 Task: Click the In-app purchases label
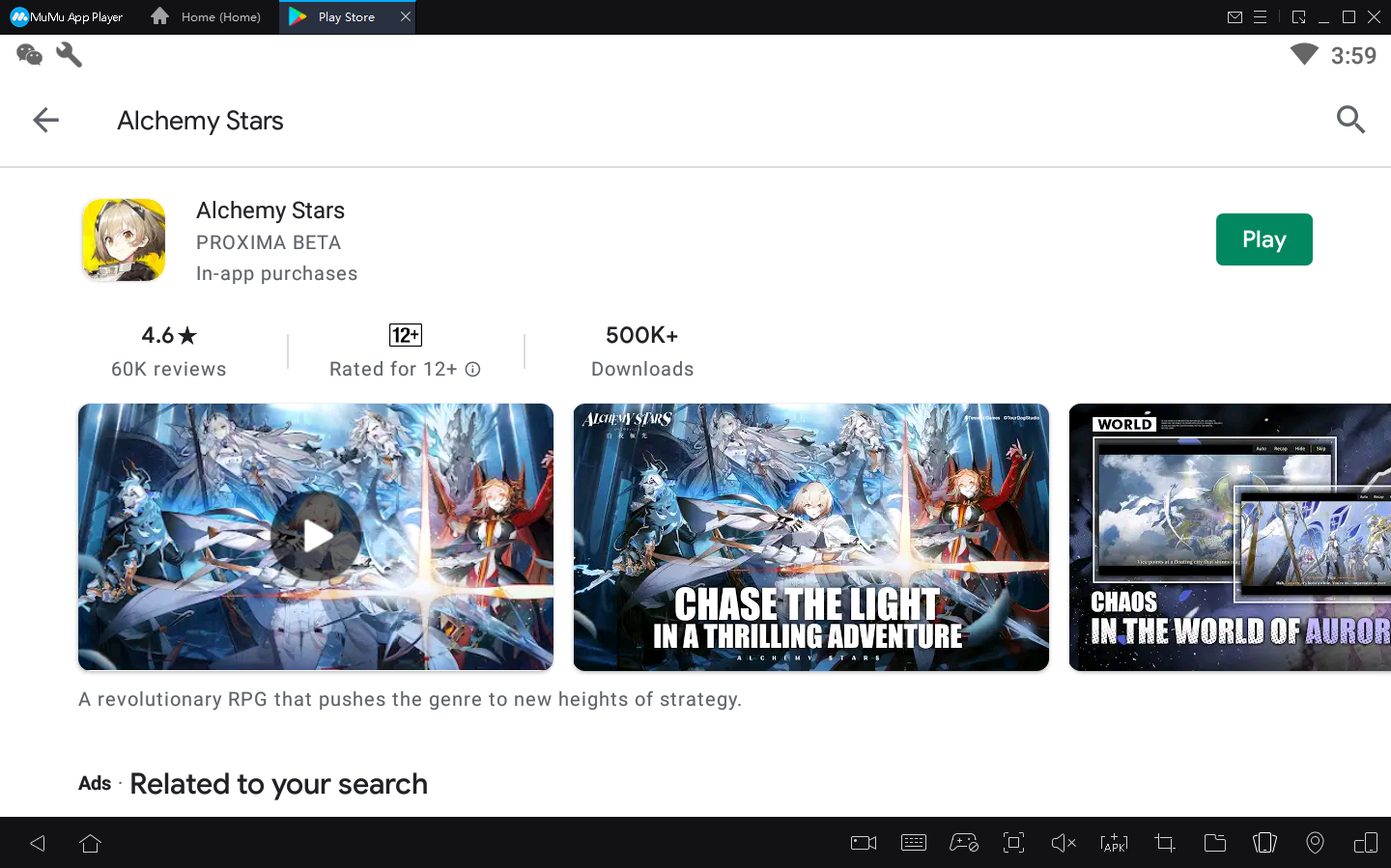click(x=277, y=273)
